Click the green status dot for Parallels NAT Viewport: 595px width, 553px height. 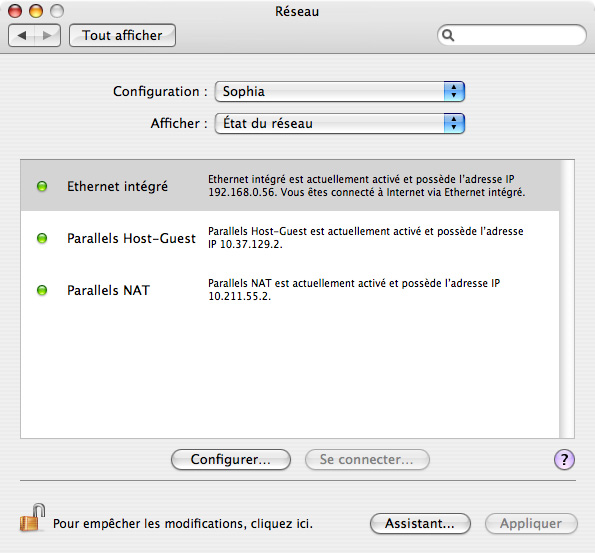pyautogui.click(x=42, y=290)
